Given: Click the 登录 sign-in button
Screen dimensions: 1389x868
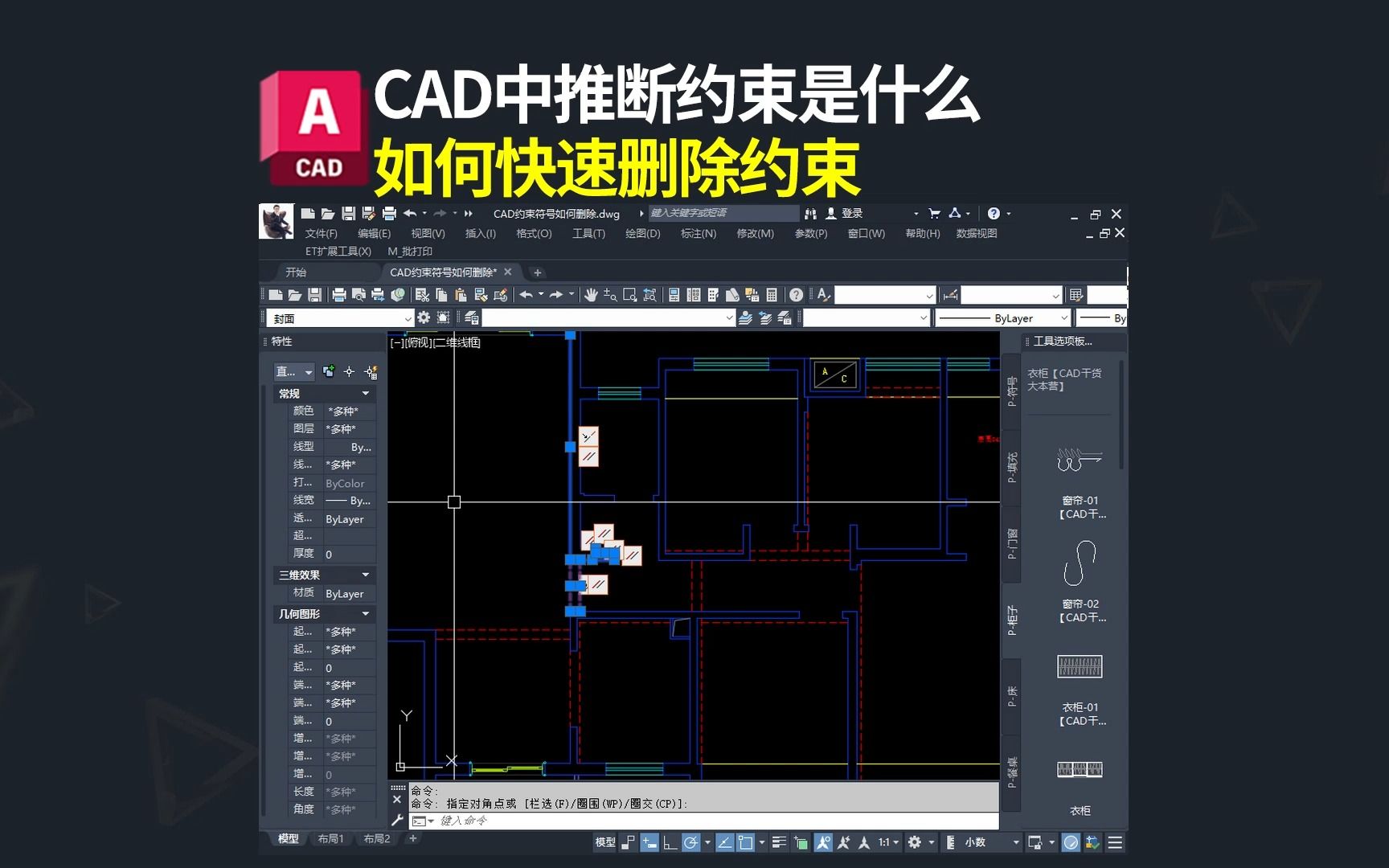Looking at the screenshot, I should click(852, 214).
